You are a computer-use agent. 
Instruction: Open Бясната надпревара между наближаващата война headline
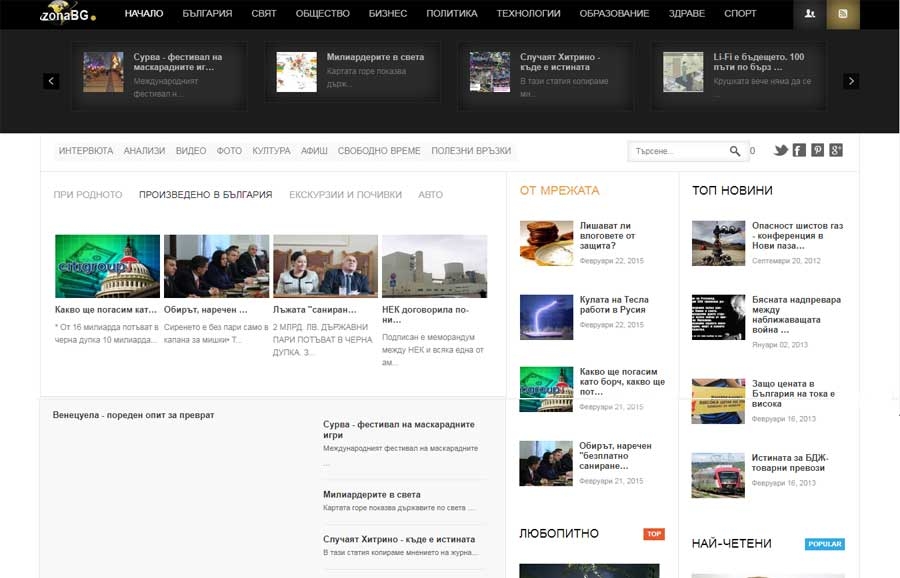797,315
